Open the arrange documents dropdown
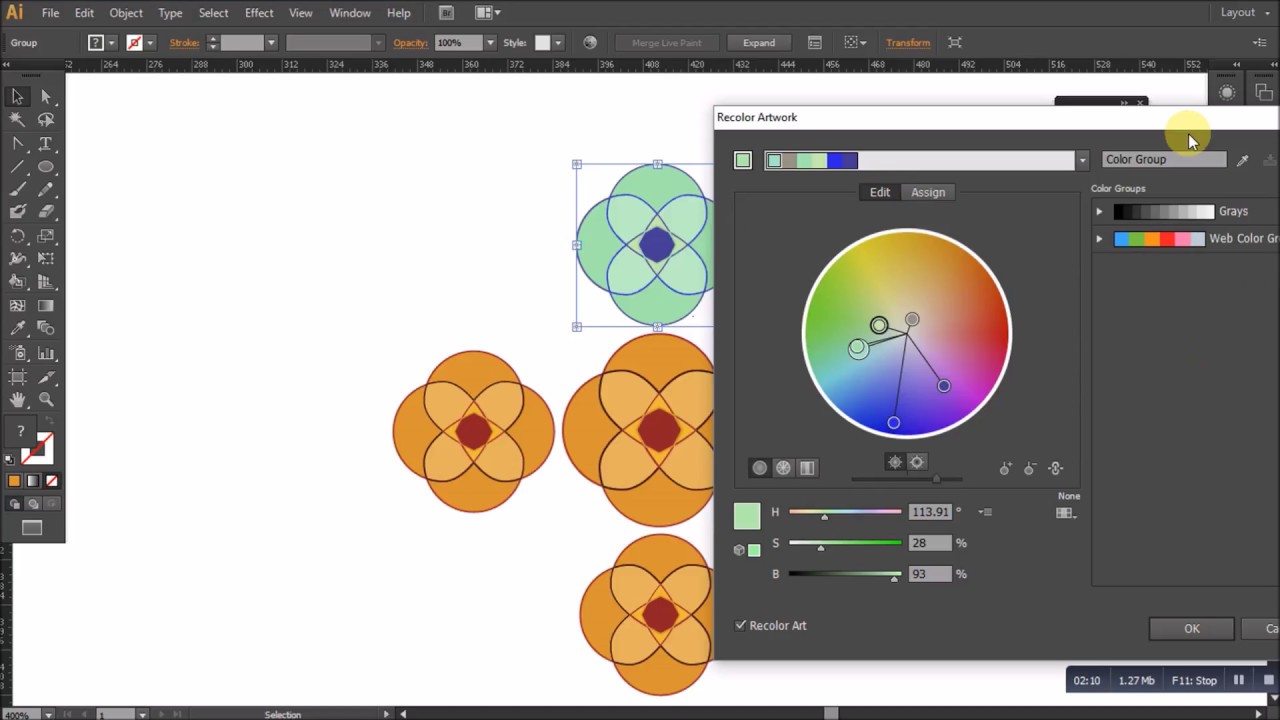1280x720 pixels. point(487,13)
